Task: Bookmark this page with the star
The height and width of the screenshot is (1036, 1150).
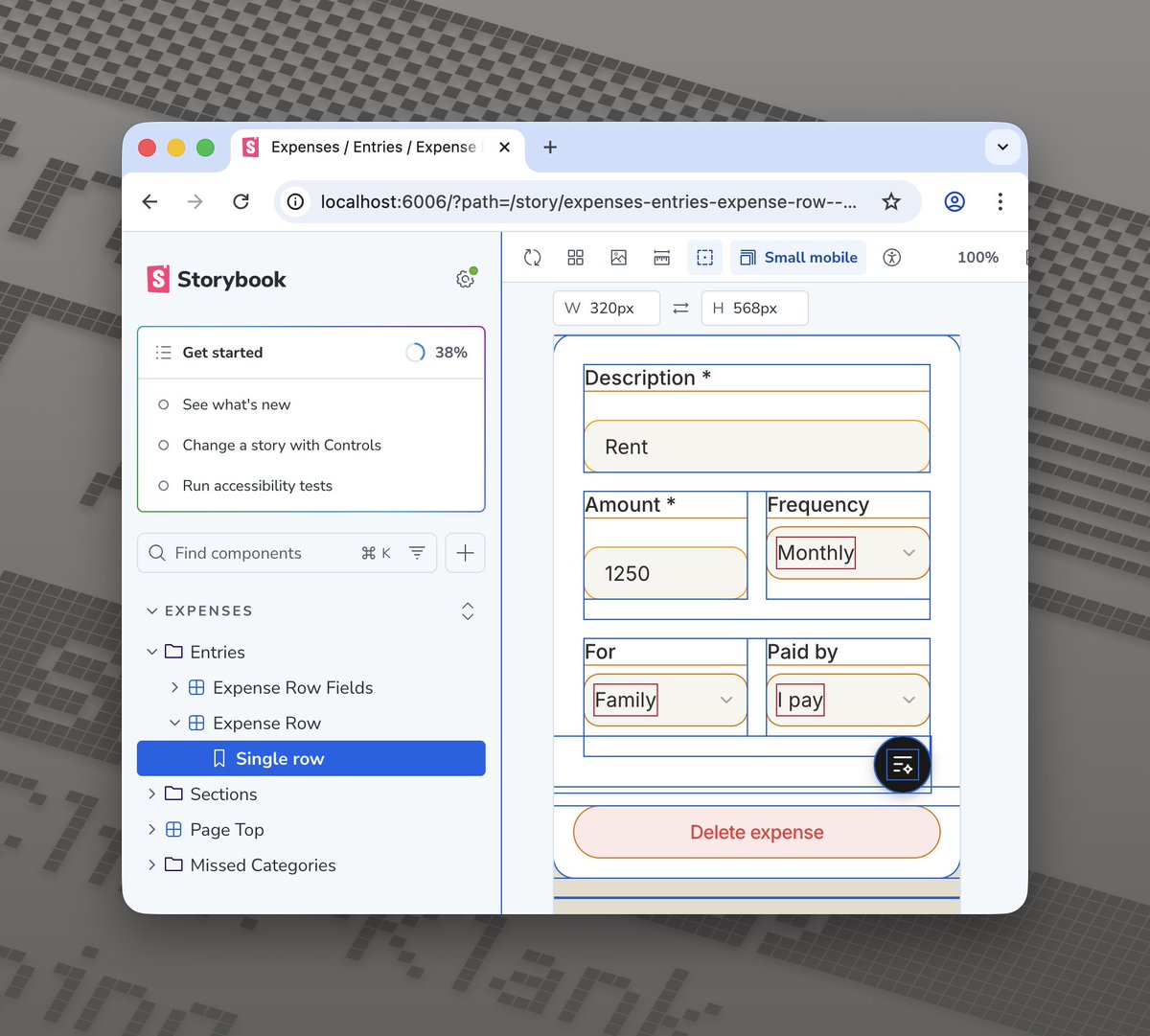Action: (x=891, y=201)
